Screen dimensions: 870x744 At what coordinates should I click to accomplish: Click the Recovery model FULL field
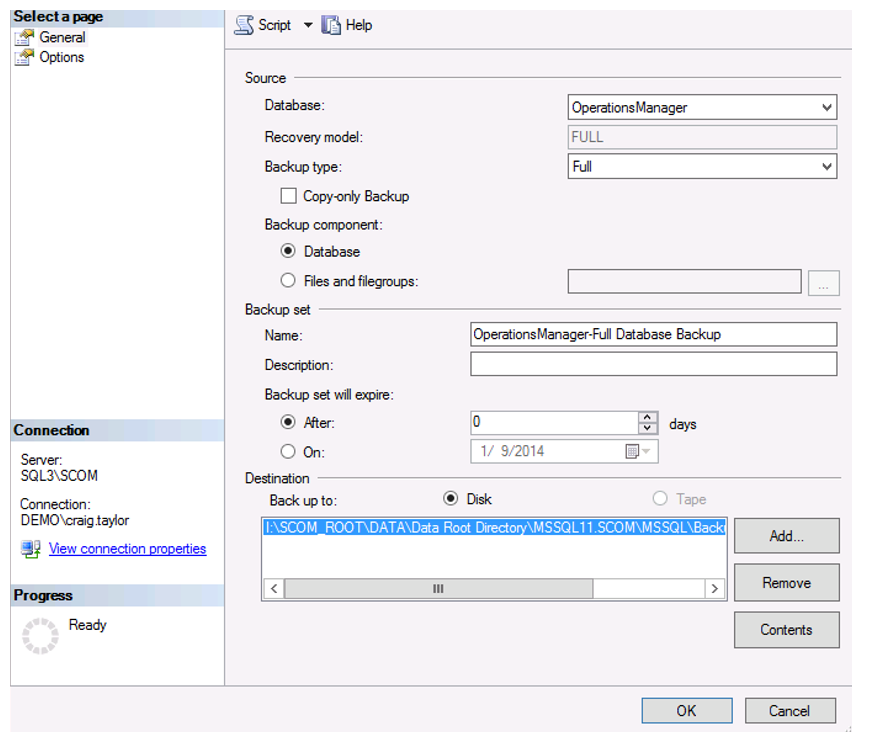click(x=702, y=137)
